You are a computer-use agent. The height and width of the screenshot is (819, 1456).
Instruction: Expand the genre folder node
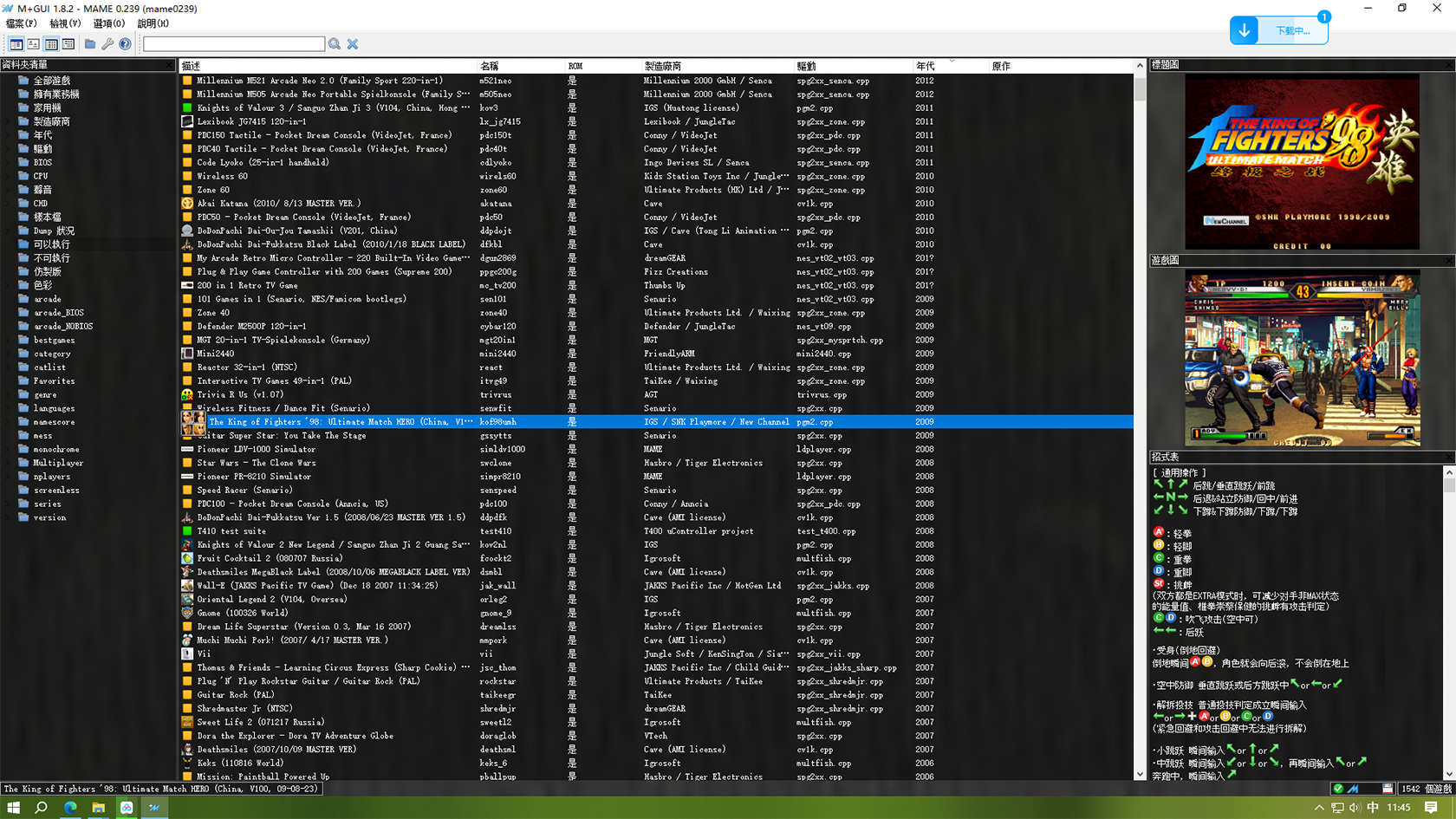pos(9,394)
